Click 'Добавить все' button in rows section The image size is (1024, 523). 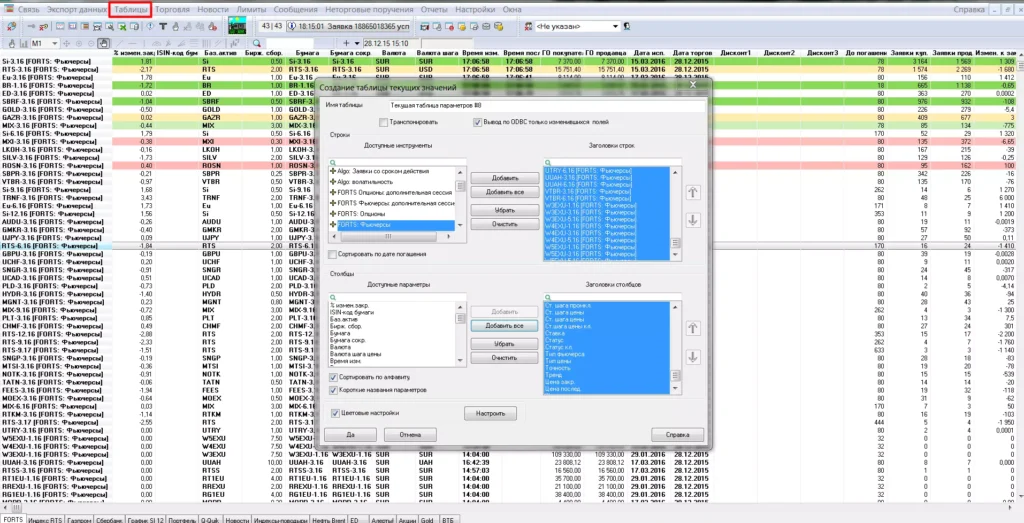(505, 192)
